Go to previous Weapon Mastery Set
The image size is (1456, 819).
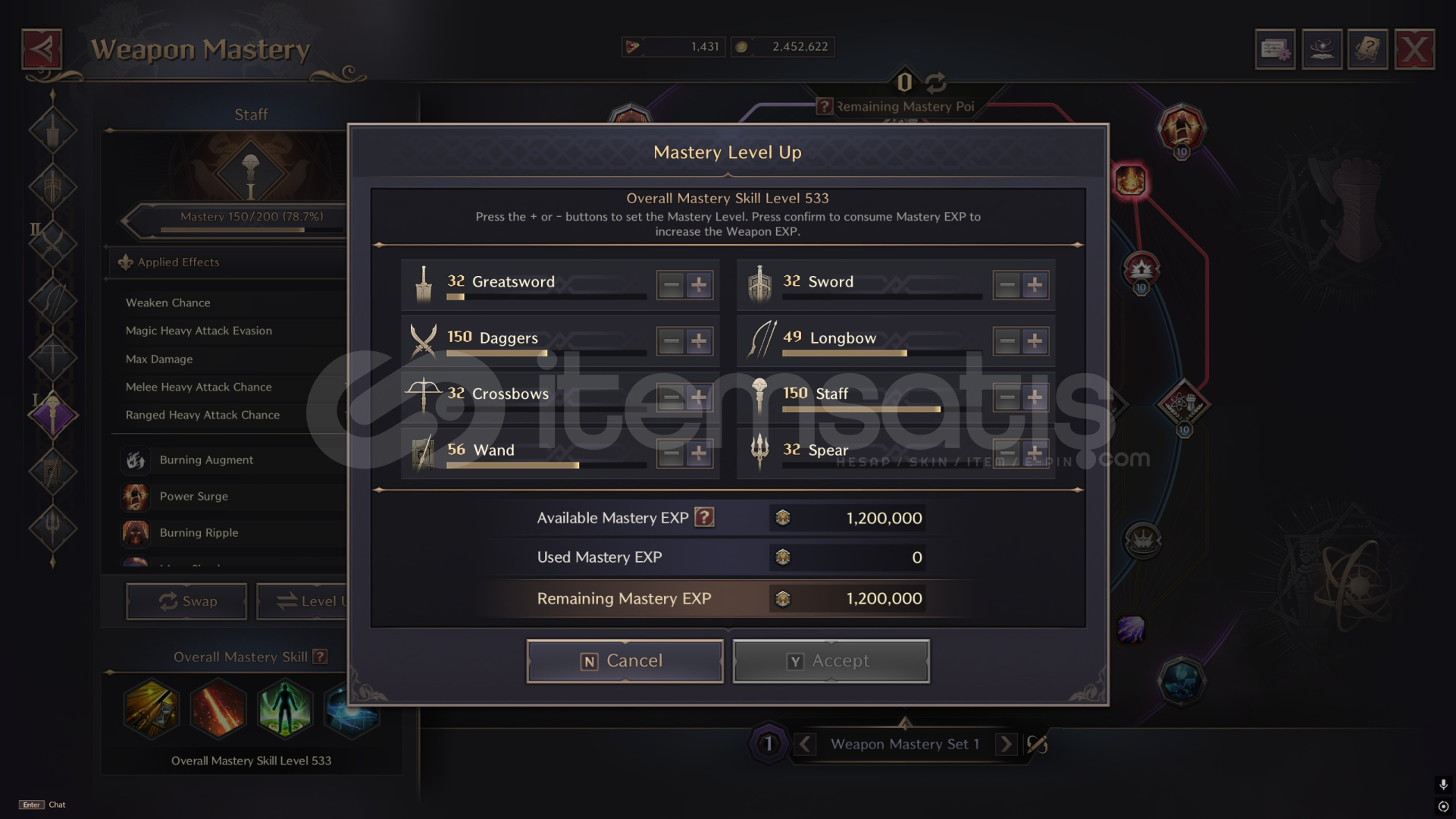pyautogui.click(x=805, y=744)
